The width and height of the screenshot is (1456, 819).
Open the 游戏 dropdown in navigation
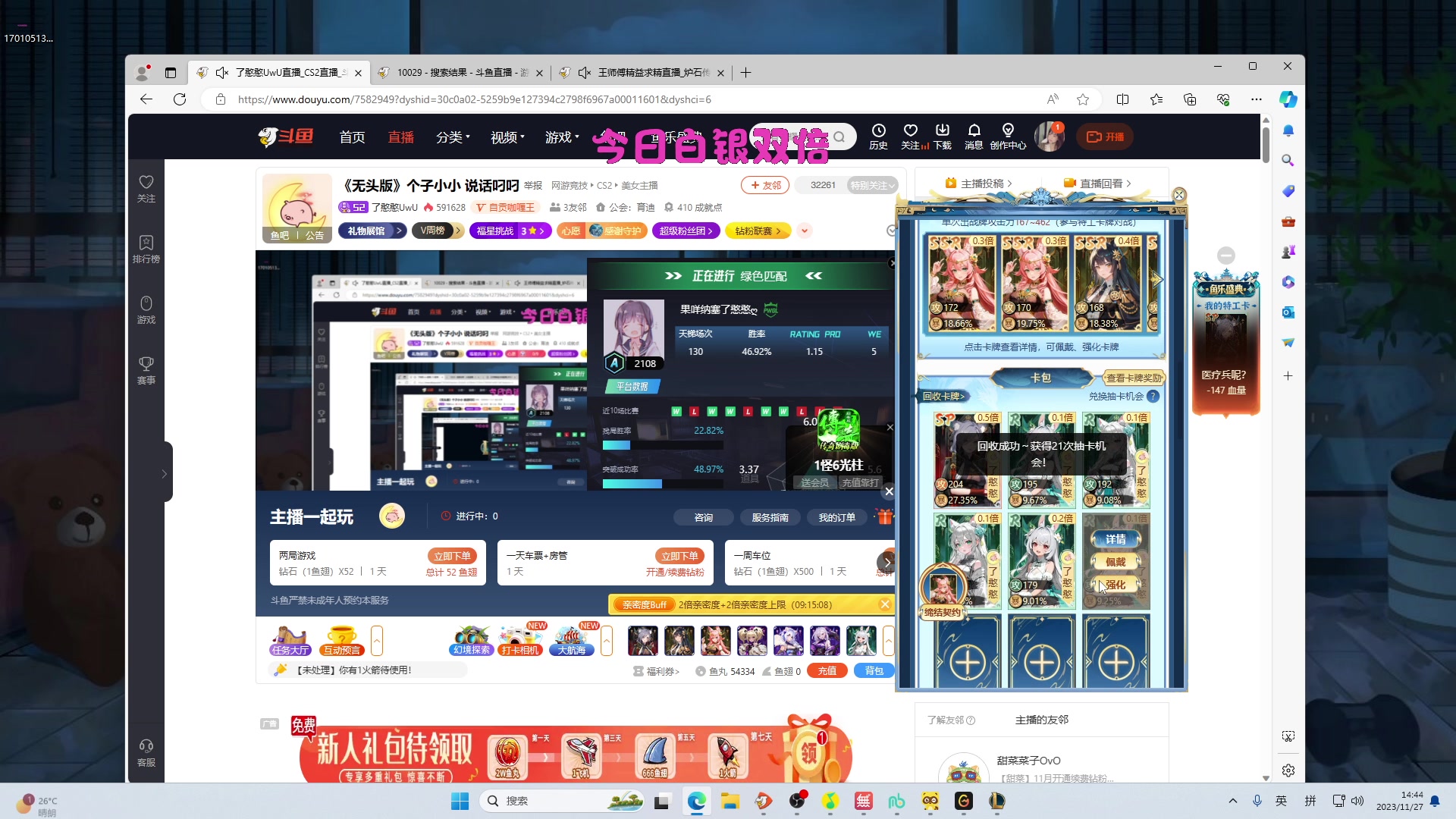click(x=562, y=137)
